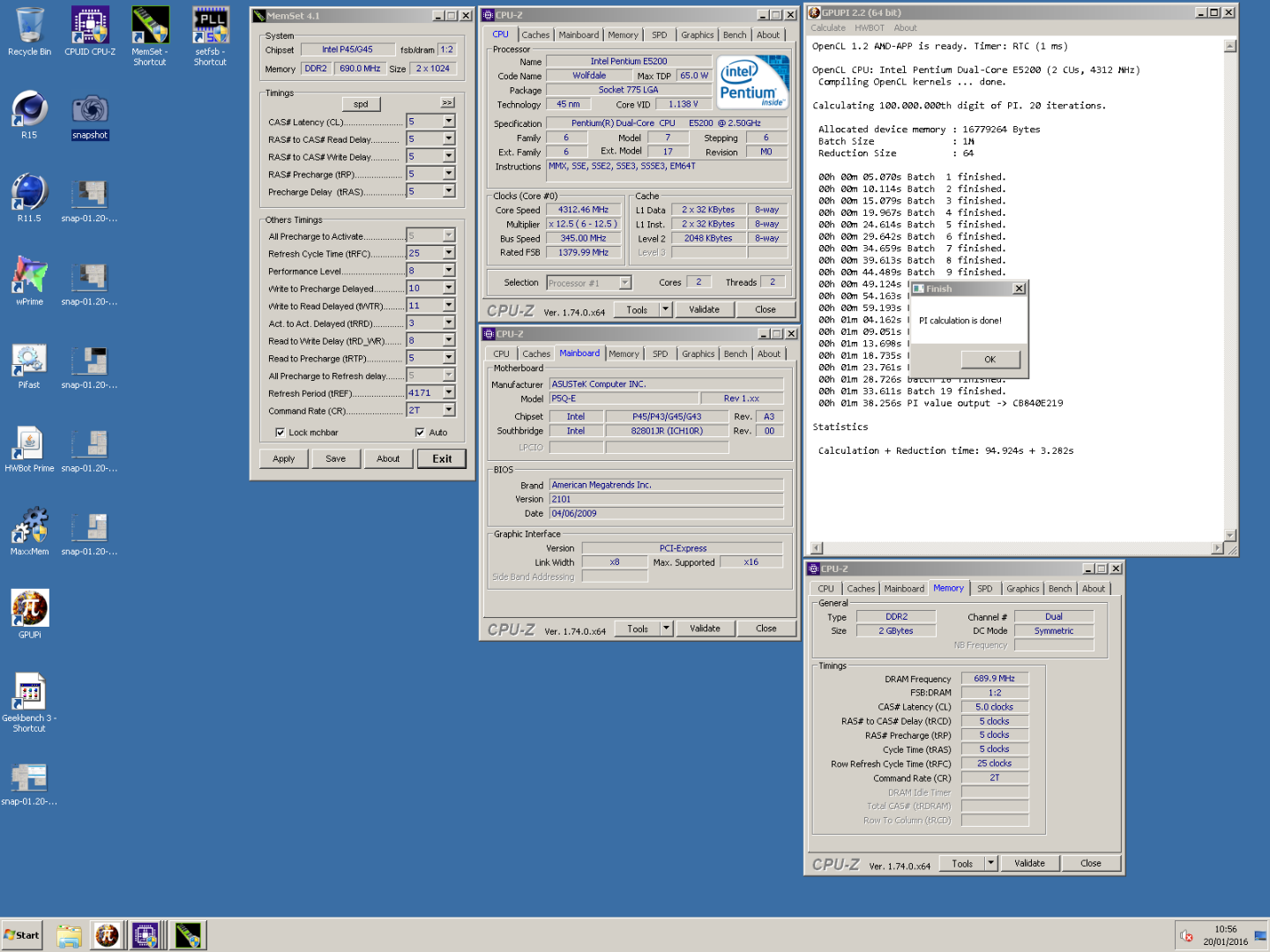This screenshot has width=1270, height=952.
Task: Click the Windows Start button
Action: [23, 935]
